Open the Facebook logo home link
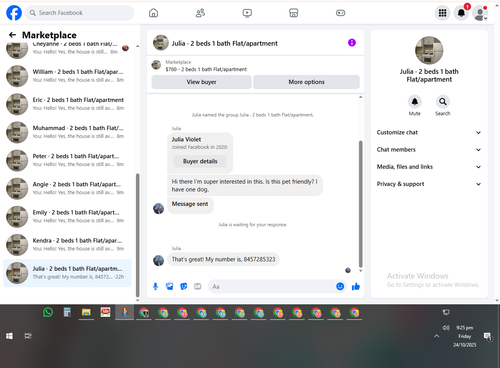This screenshot has height=368, width=500. [14, 13]
